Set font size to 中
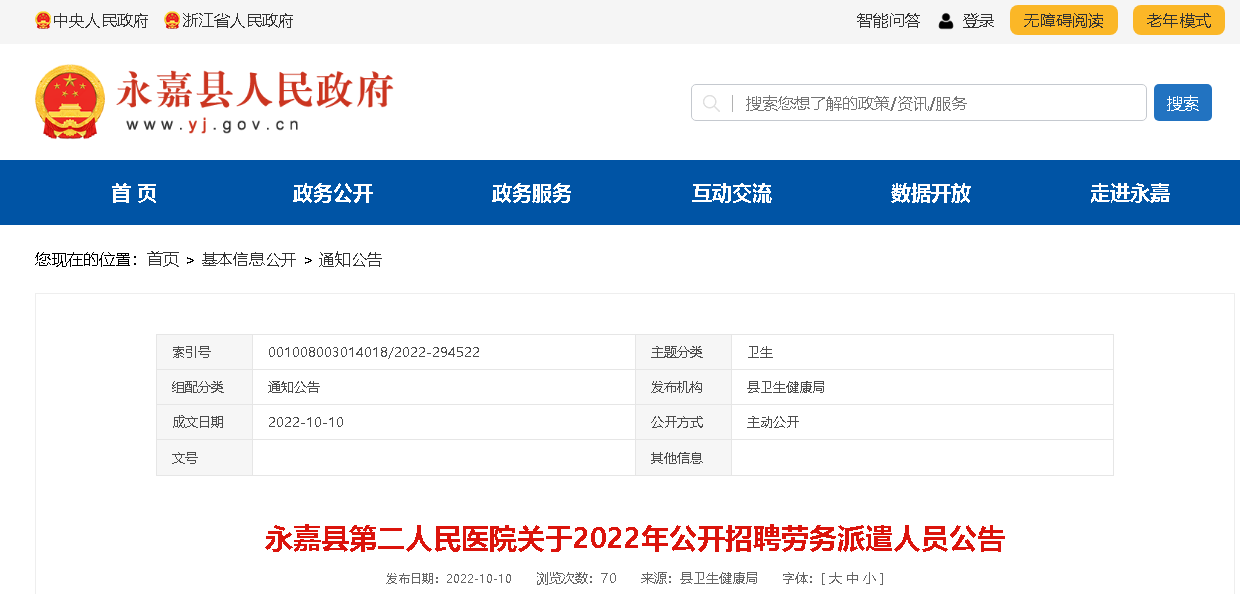 pos(852,578)
